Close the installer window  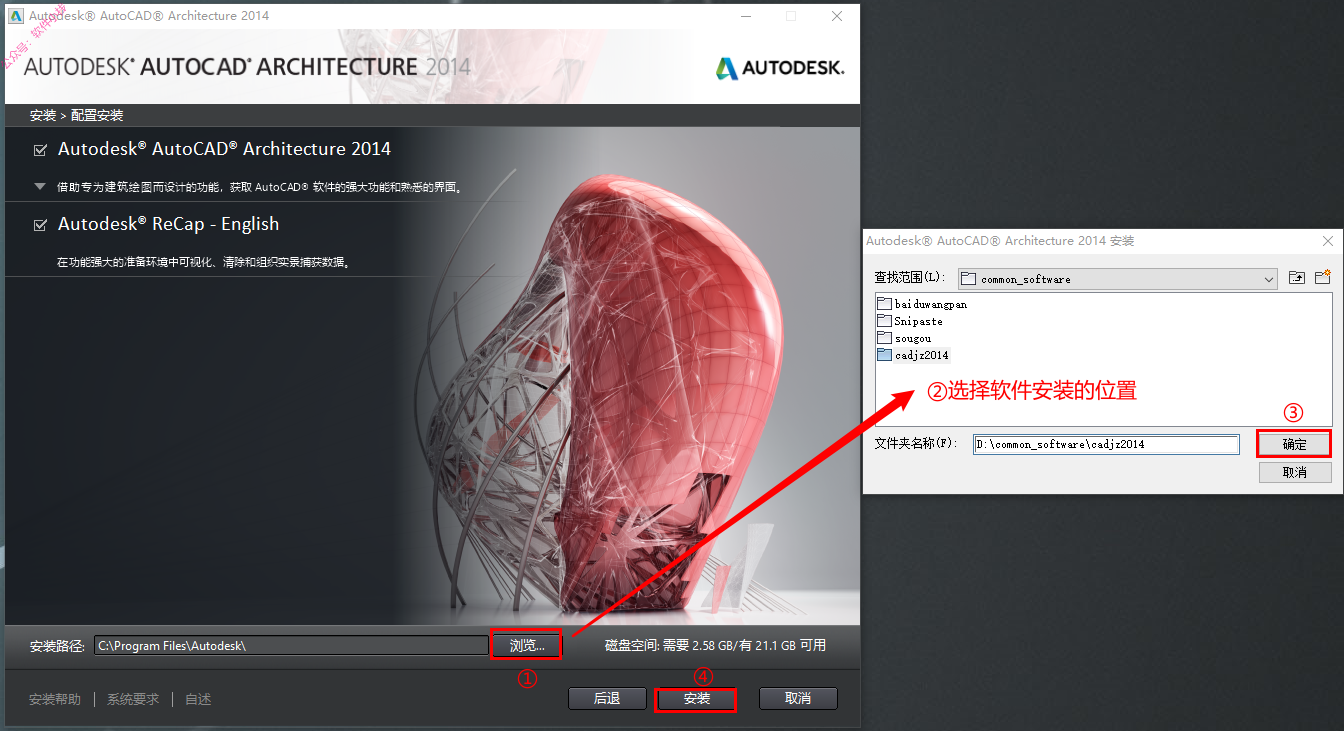(837, 16)
